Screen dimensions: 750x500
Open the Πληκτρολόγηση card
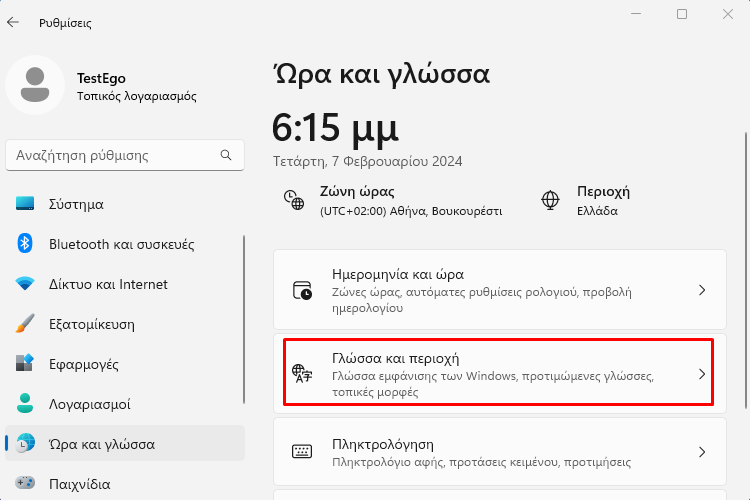[x=500, y=452]
